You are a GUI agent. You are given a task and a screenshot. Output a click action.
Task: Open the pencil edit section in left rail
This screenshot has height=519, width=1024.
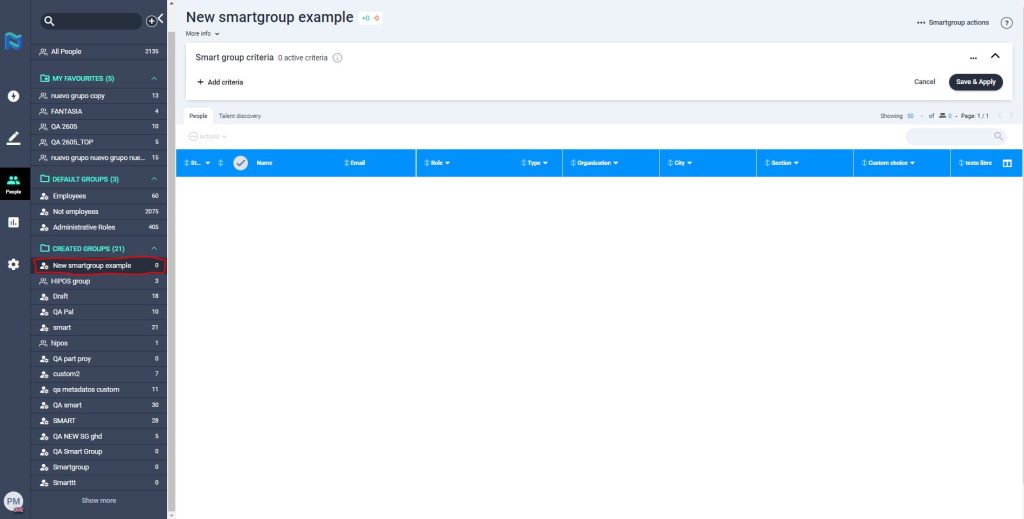pyautogui.click(x=14, y=138)
